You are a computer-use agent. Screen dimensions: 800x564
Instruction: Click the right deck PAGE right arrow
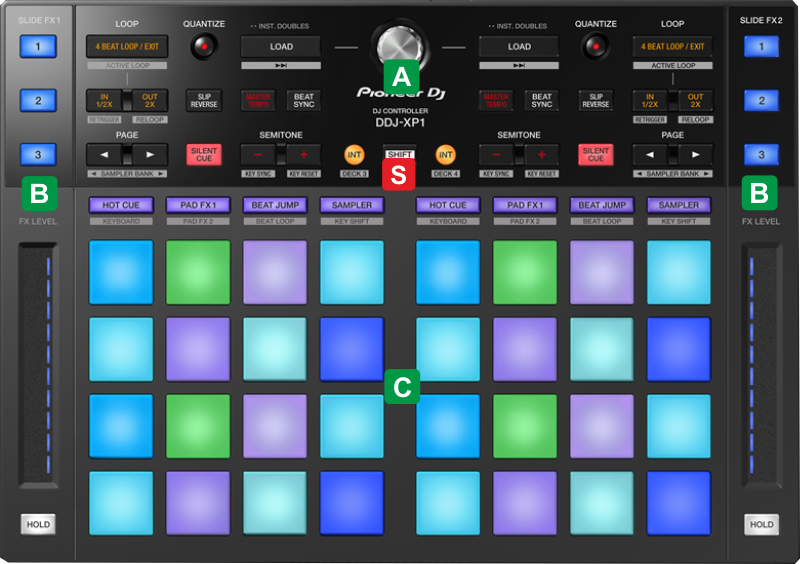pyautogui.click(x=695, y=154)
